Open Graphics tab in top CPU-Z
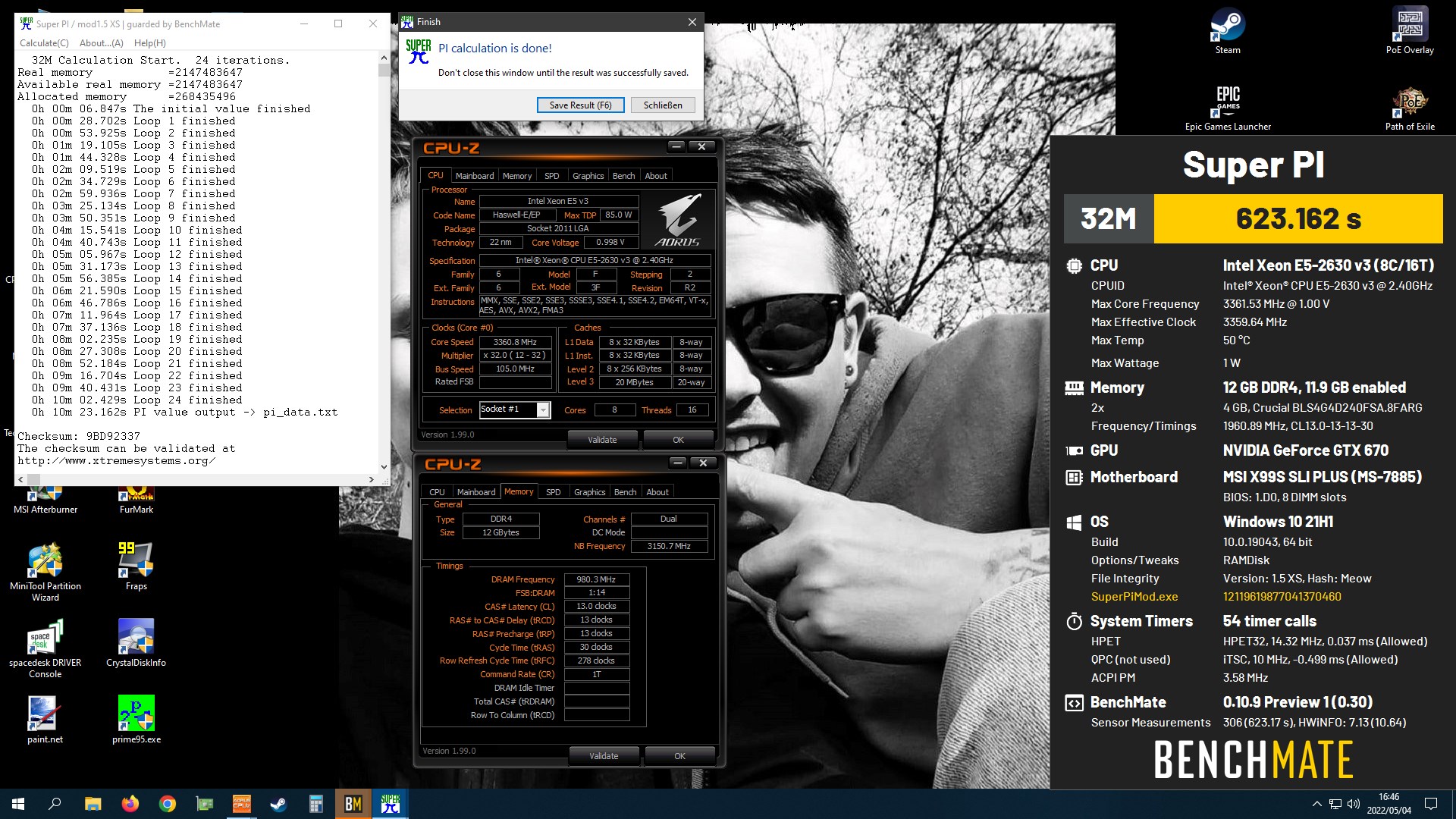This screenshot has height=819, width=1456. click(x=588, y=176)
